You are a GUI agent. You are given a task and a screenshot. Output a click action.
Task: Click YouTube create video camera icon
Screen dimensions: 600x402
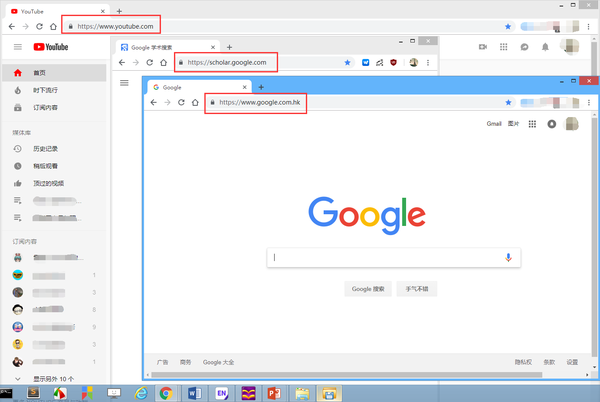pyautogui.click(x=483, y=47)
